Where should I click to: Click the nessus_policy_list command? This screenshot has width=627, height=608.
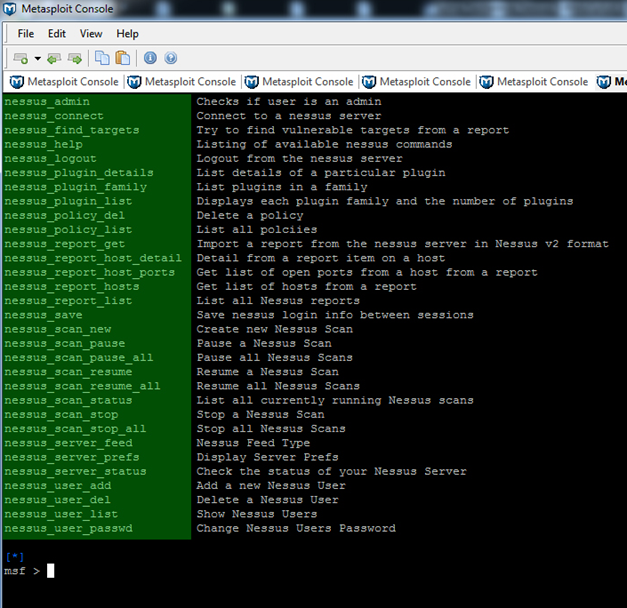click(x=68, y=230)
